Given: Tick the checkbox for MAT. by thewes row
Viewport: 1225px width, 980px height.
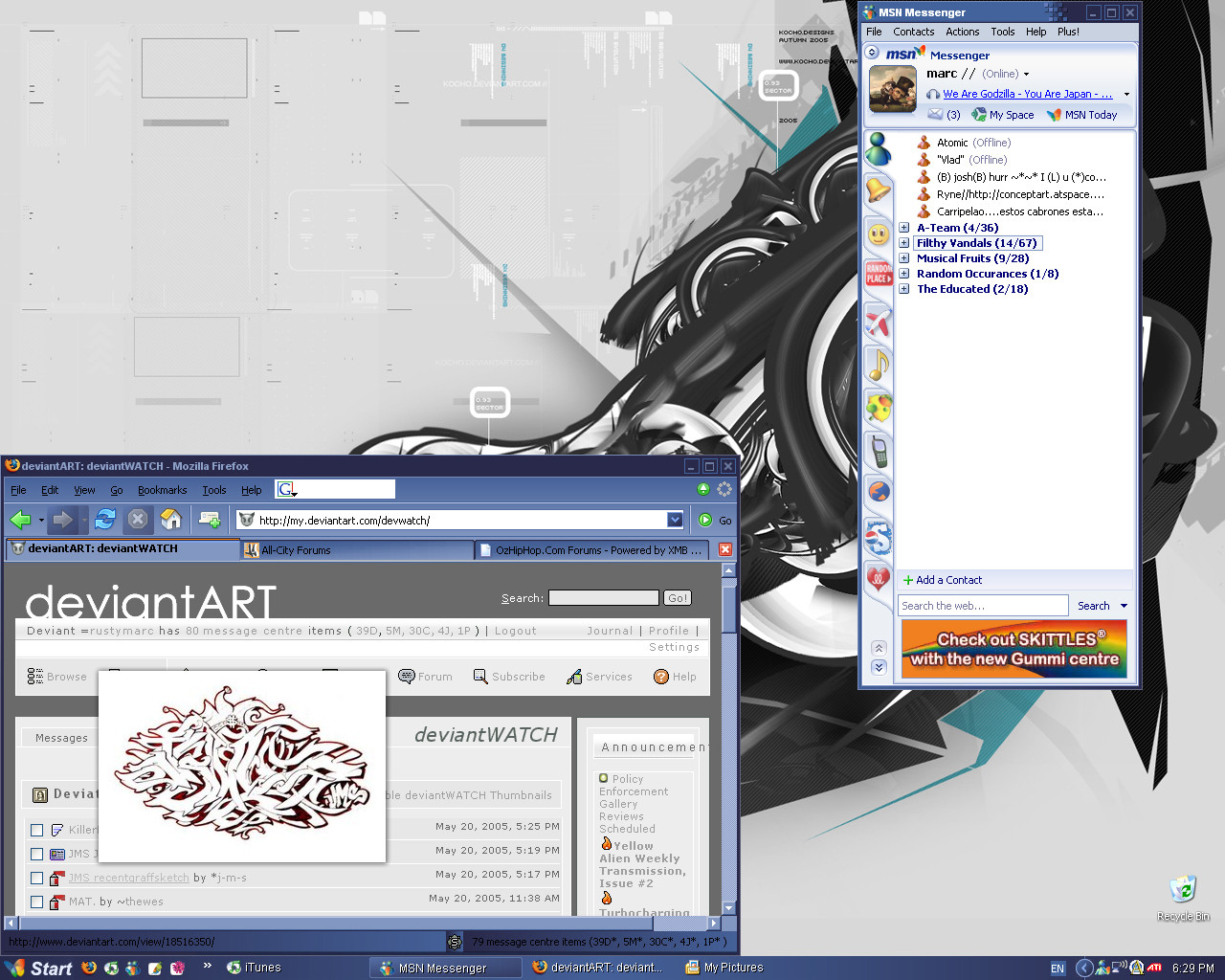Looking at the screenshot, I should point(36,902).
